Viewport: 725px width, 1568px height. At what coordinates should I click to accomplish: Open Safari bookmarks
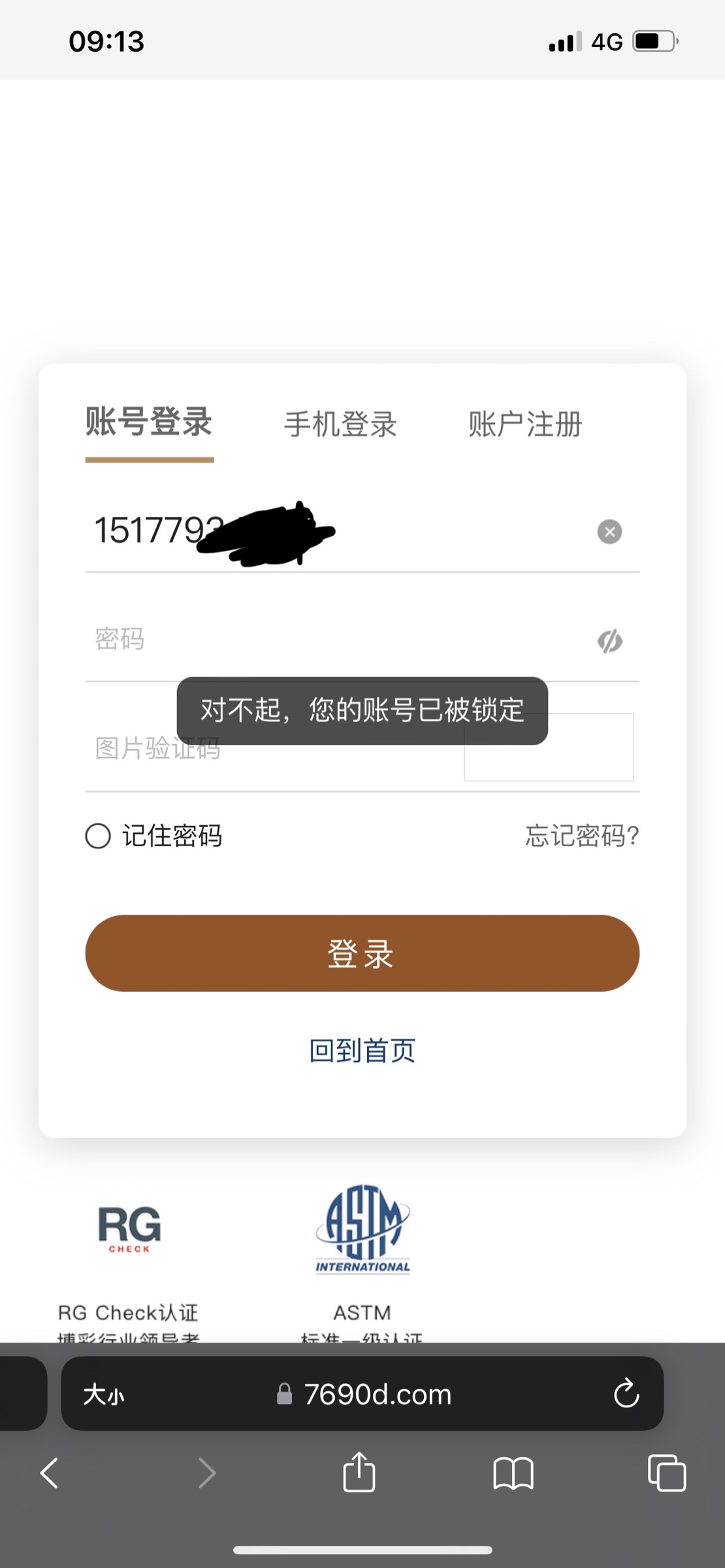pos(513,1474)
